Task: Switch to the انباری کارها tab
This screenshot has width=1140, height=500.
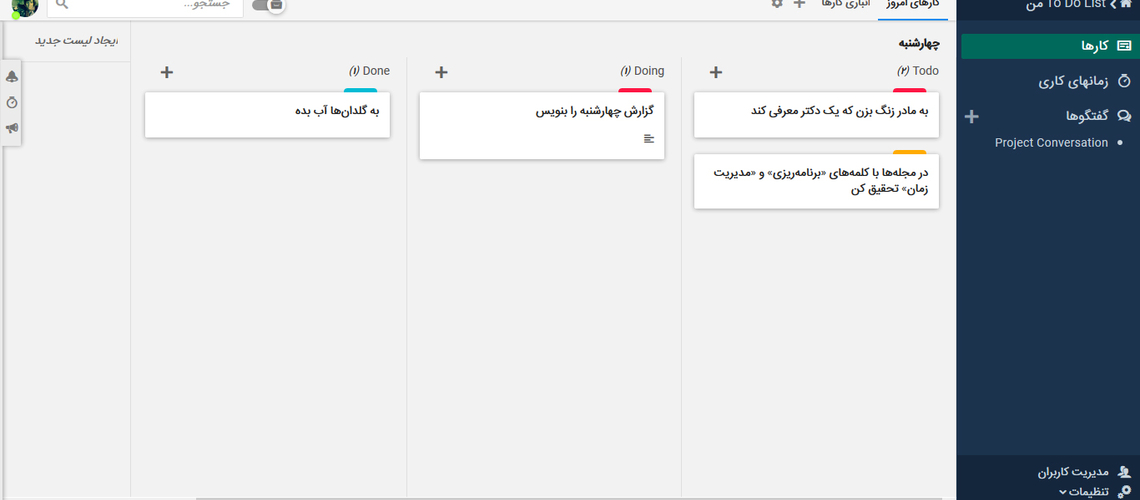Action: click(x=843, y=4)
